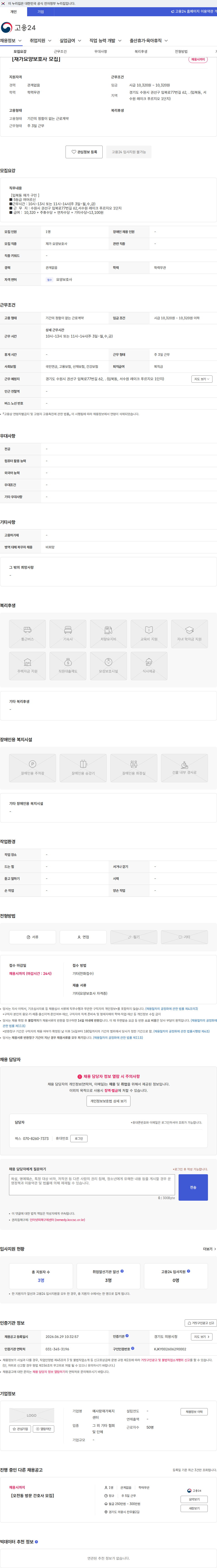This screenshot has height=1568, width=217.
Task: Click the 고용24 logo
Action: pos(18,27)
